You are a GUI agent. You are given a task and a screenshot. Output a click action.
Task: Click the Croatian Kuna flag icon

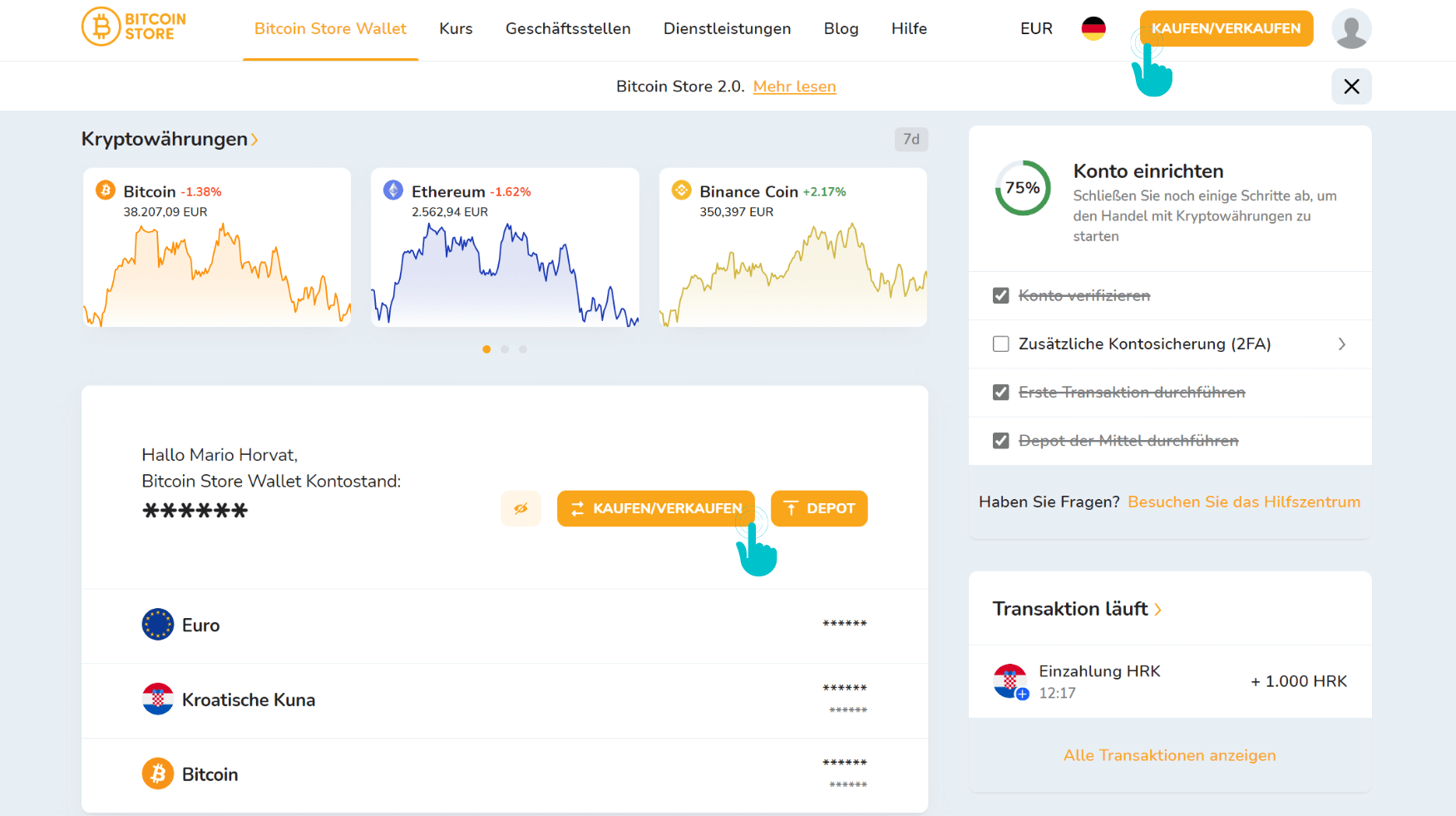tap(158, 700)
